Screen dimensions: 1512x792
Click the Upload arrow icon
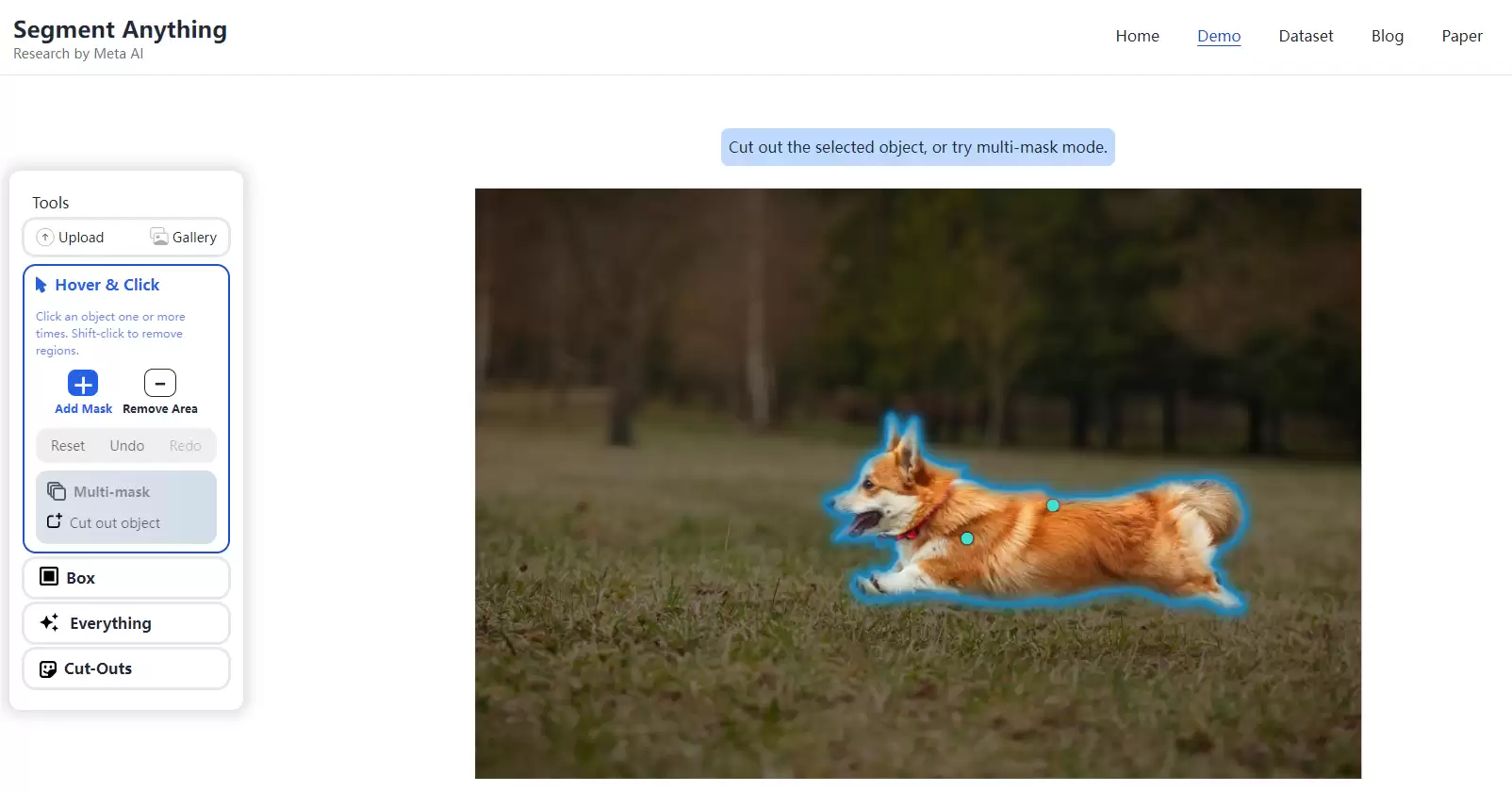coord(45,238)
